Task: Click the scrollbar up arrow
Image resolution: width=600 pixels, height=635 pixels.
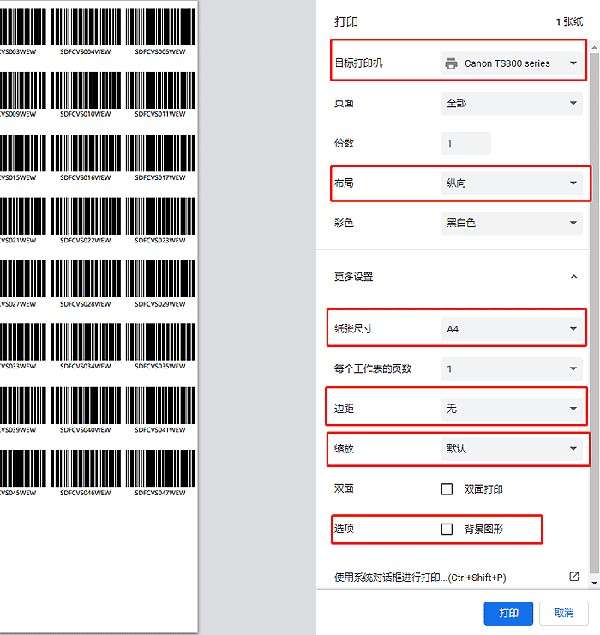Action: 594,47
